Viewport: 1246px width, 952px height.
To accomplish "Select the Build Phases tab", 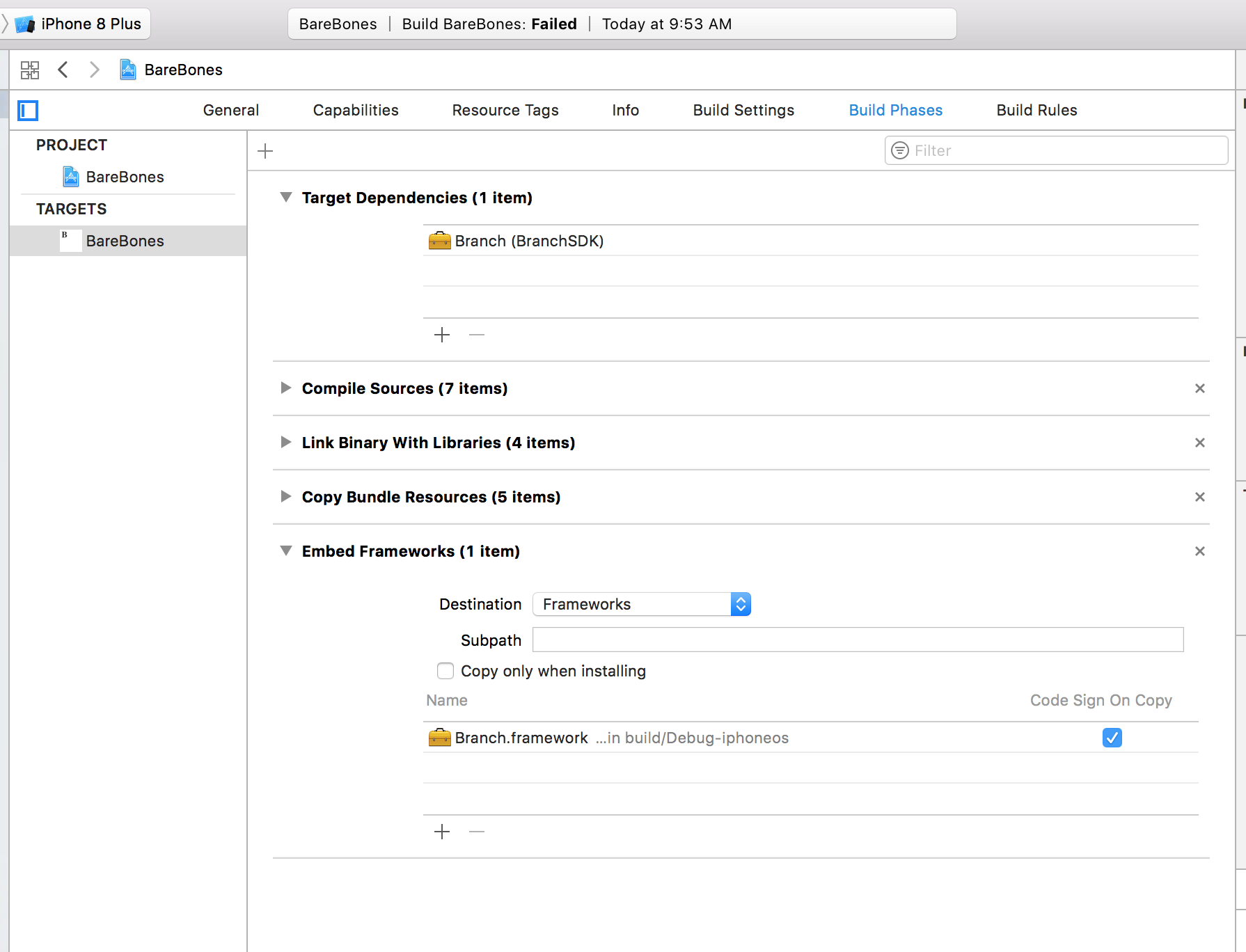I will pos(896,110).
